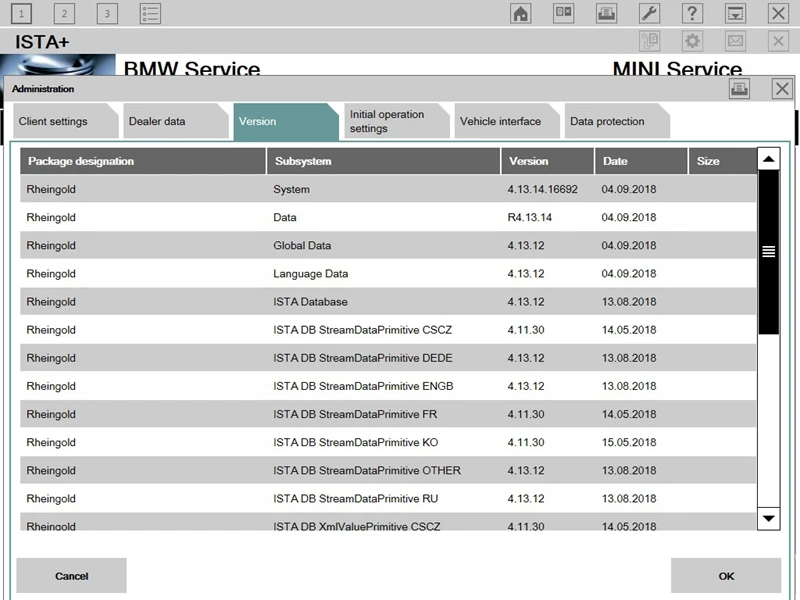This screenshot has height=600, width=800.
Task: Open the help question mark icon
Action: pos(692,13)
